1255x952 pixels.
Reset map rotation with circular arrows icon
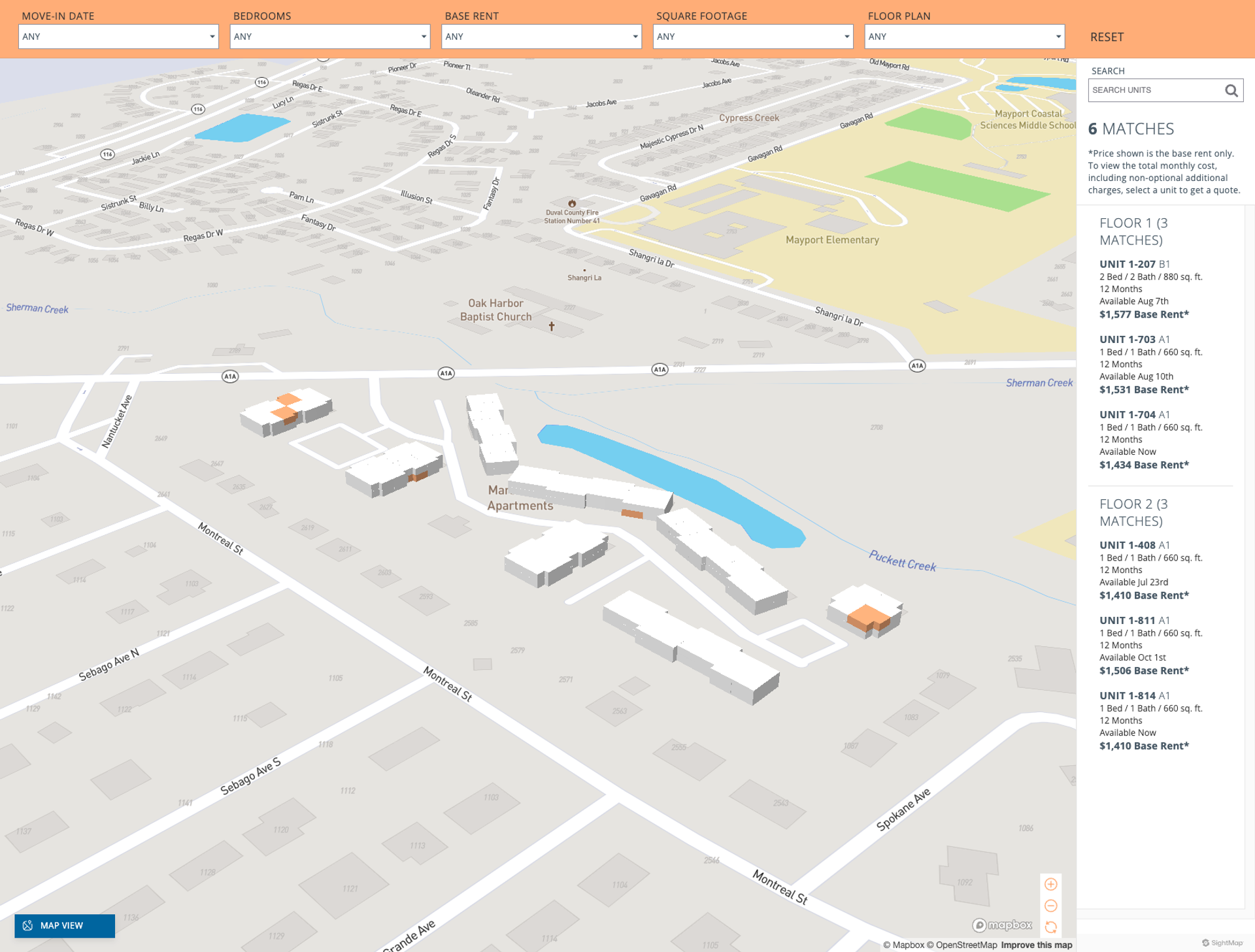click(x=1050, y=927)
